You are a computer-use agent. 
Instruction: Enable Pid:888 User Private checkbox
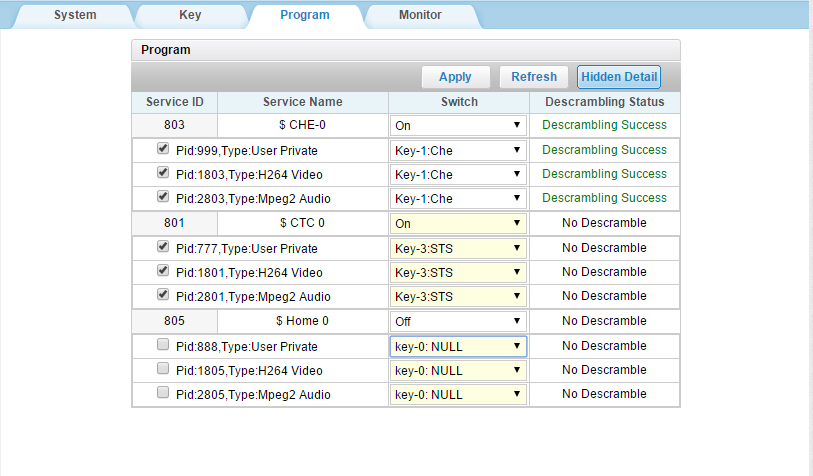[163, 345]
